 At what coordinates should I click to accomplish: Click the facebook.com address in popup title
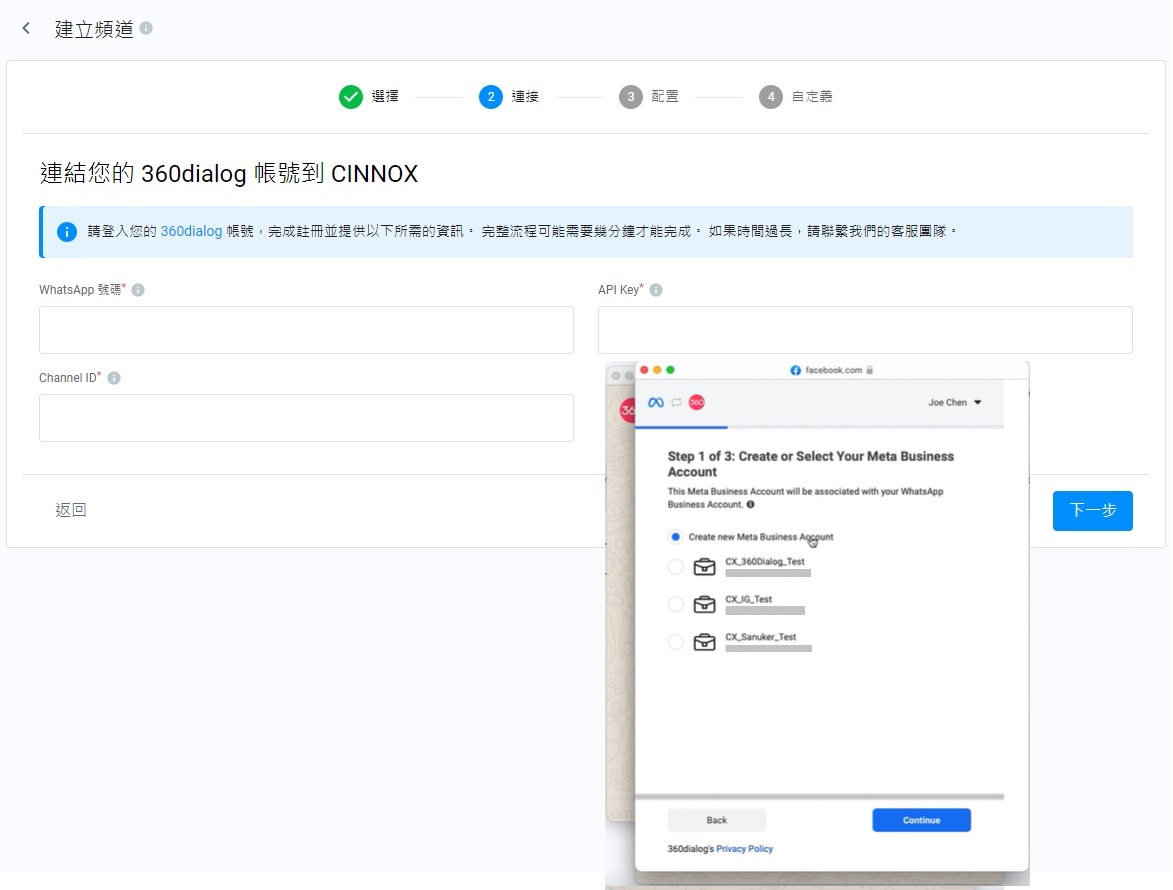(833, 370)
